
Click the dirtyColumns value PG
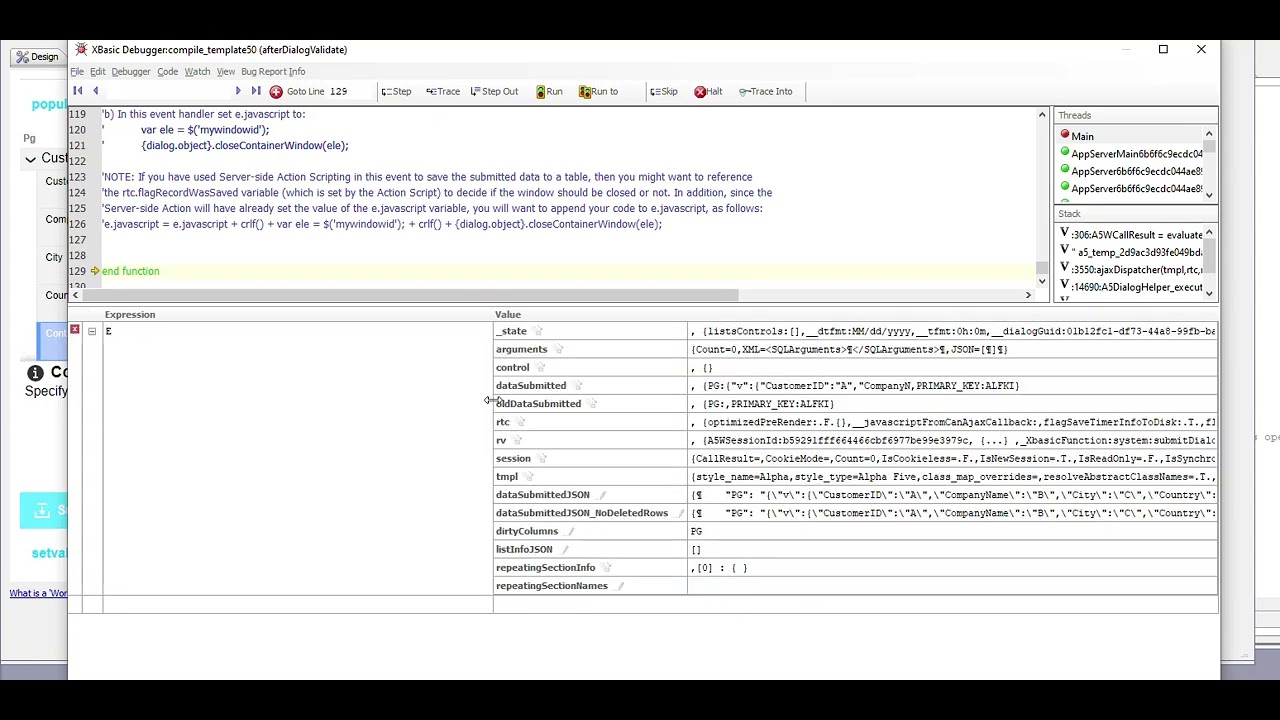(696, 531)
